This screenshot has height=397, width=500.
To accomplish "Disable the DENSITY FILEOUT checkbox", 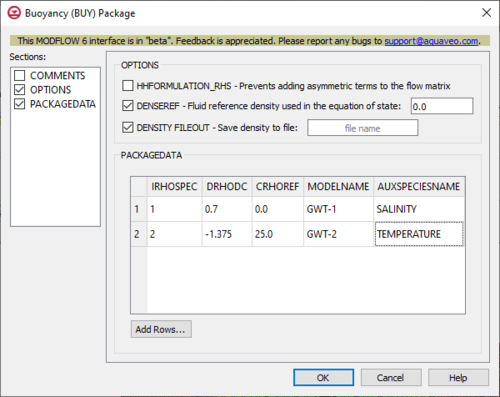I will (x=128, y=127).
